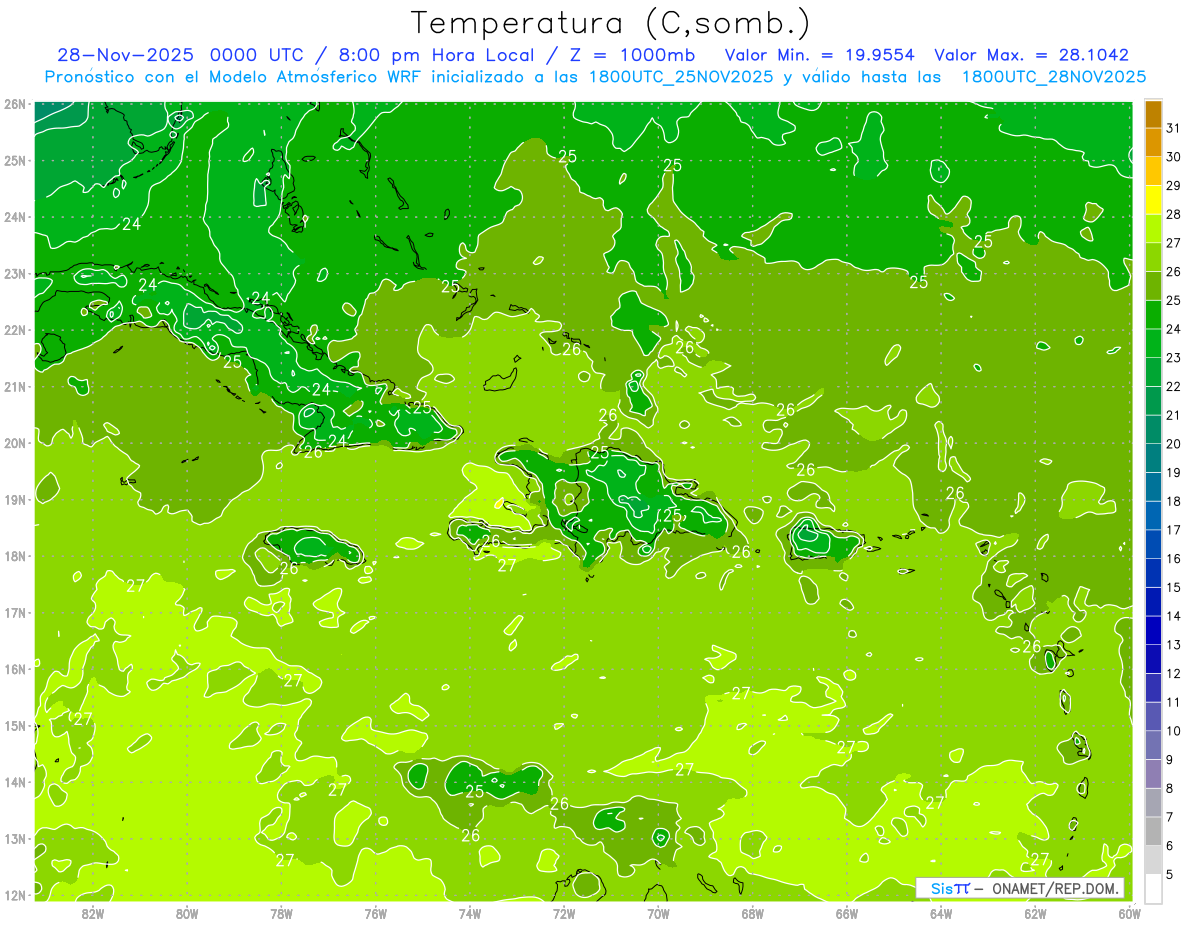Click the 78W longitude axis label
Image resolution: width=1200 pixels, height=927 pixels.
(281, 913)
